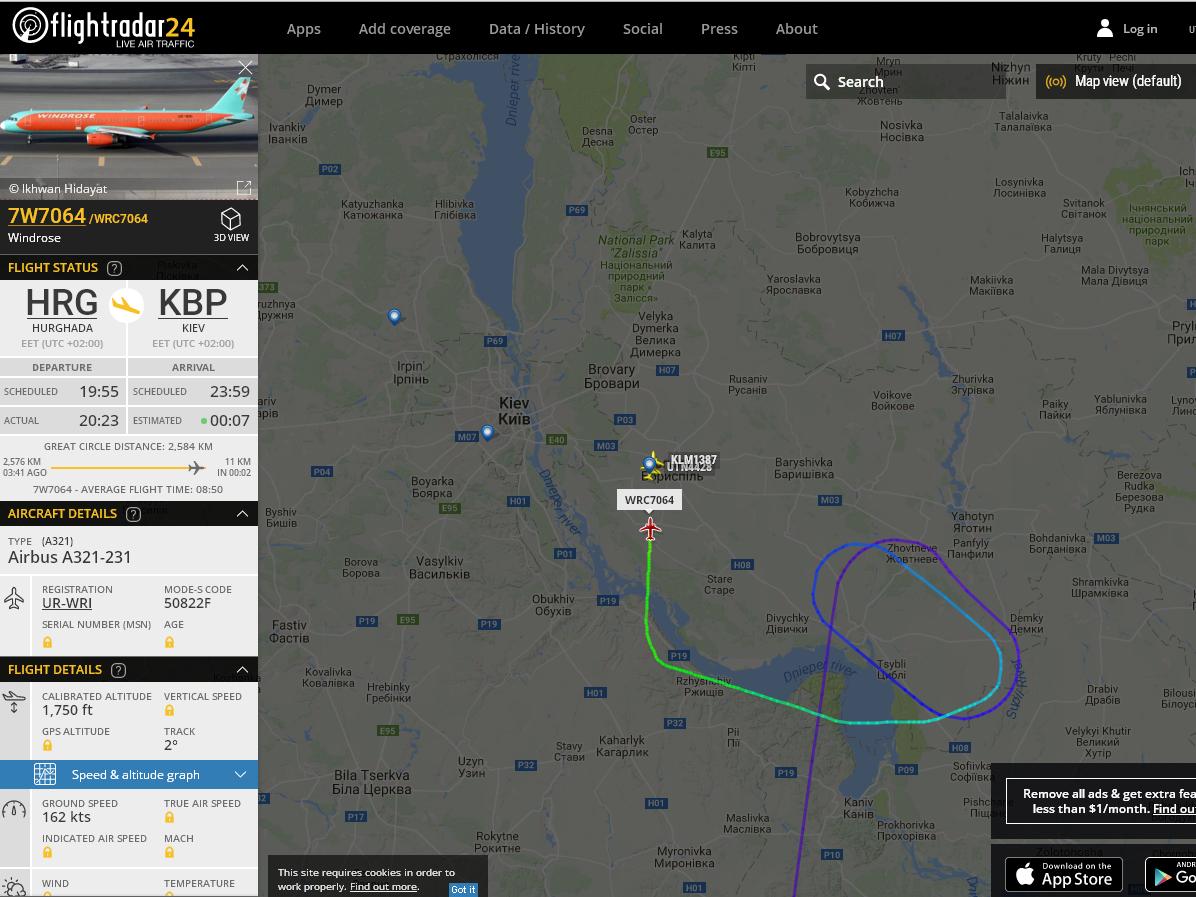Click the Flight Status help question mark

[x=114, y=268]
